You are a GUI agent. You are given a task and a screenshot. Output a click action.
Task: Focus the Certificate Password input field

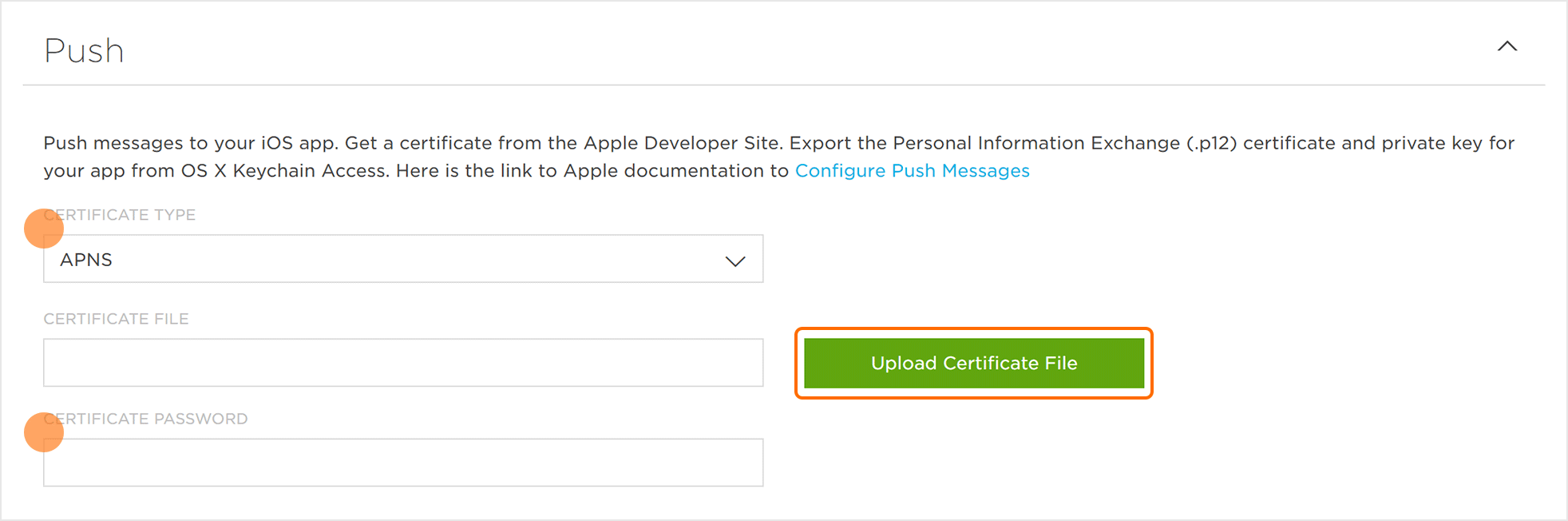click(x=403, y=463)
